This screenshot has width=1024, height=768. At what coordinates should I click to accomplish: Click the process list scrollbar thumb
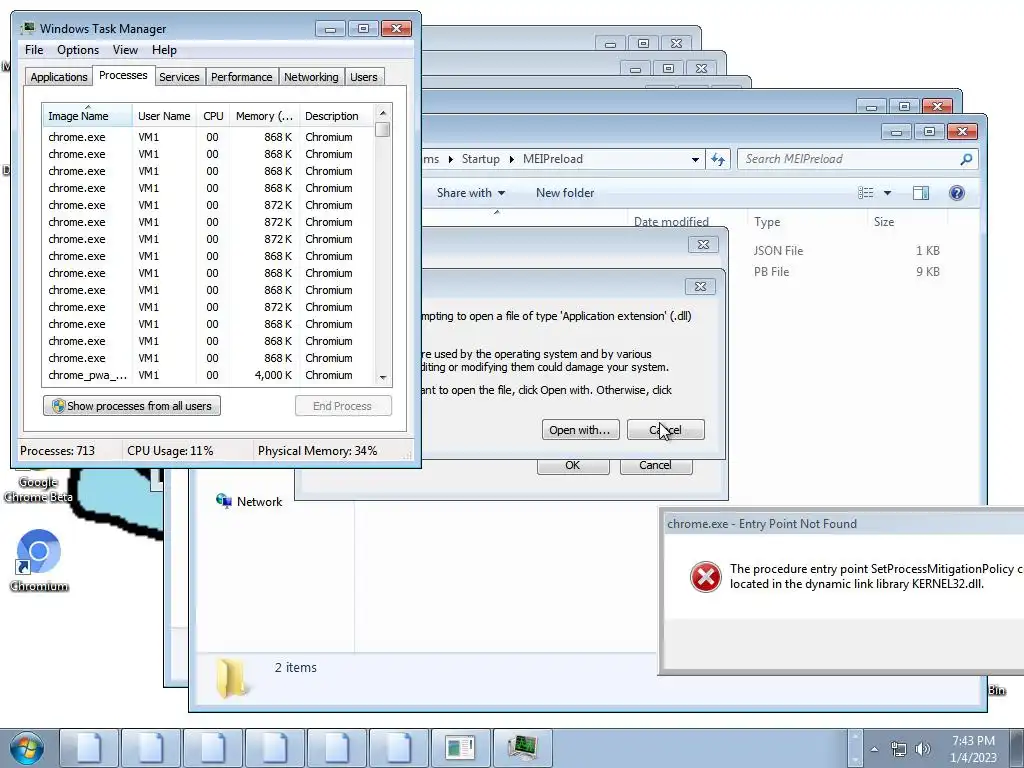(x=383, y=130)
